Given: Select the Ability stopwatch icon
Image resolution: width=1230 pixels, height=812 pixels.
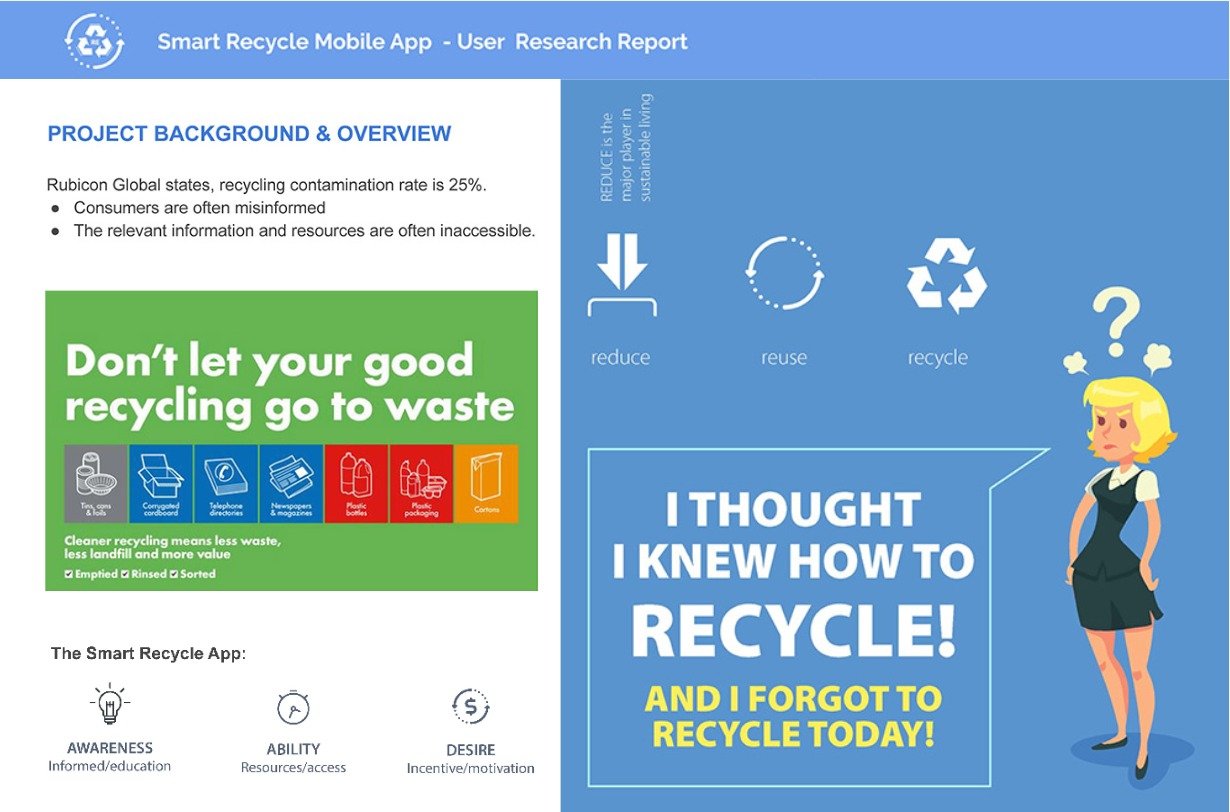Looking at the screenshot, I should (294, 708).
